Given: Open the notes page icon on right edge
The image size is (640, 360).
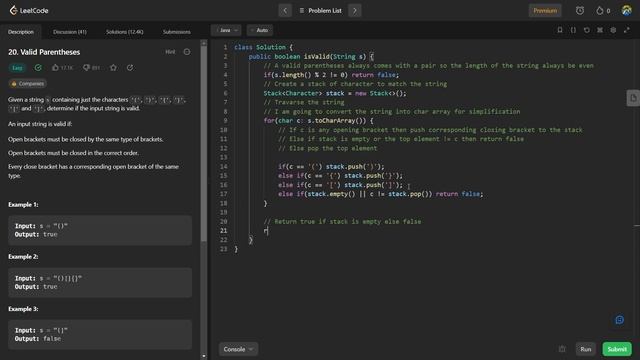Looking at the screenshot, I should (x=633, y=98).
